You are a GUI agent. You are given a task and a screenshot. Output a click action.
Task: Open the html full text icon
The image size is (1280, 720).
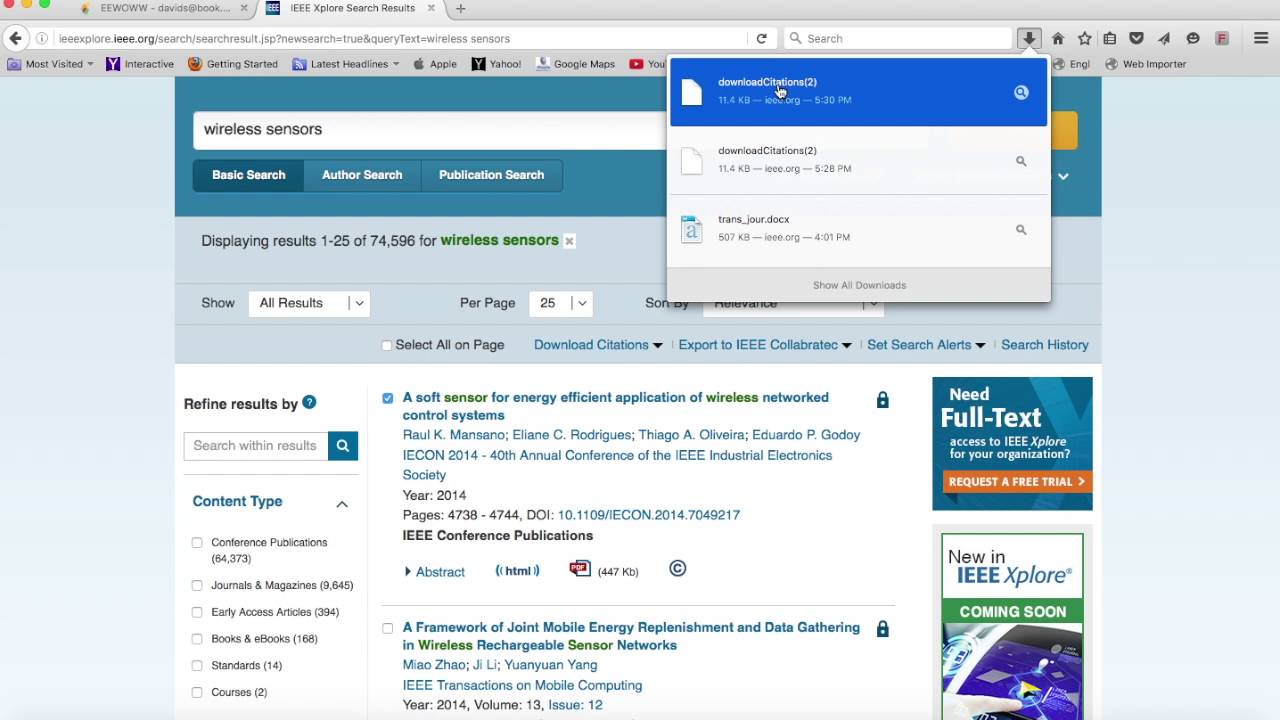tap(517, 570)
